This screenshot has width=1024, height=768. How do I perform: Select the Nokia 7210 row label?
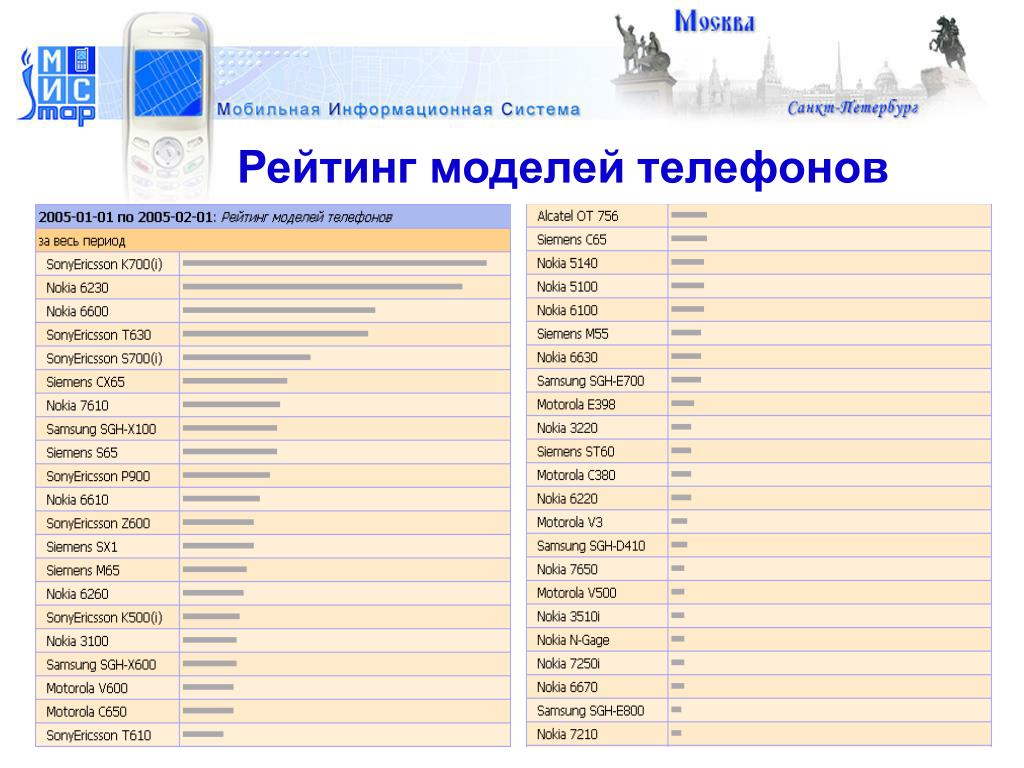tap(567, 734)
